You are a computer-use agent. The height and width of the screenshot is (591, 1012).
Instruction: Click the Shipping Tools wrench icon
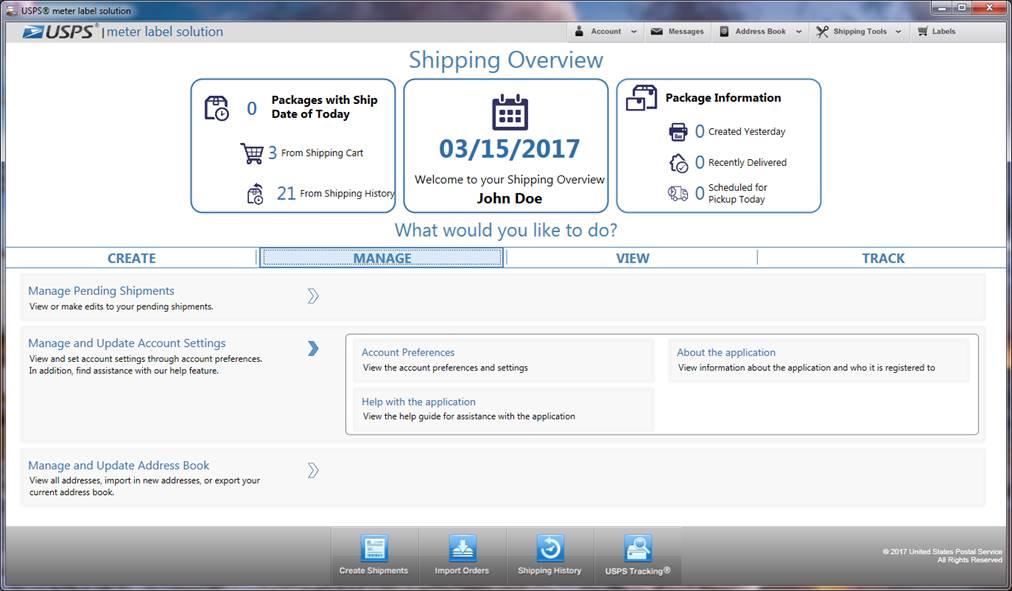(822, 31)
